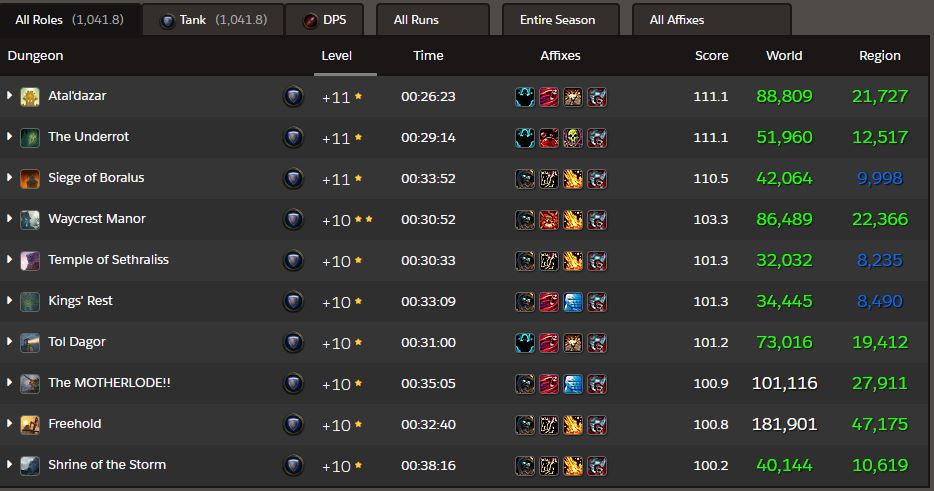Click The Underrot dungeon icon
The height and width of the screenshot is (491, 934).
tap(30, 138)
